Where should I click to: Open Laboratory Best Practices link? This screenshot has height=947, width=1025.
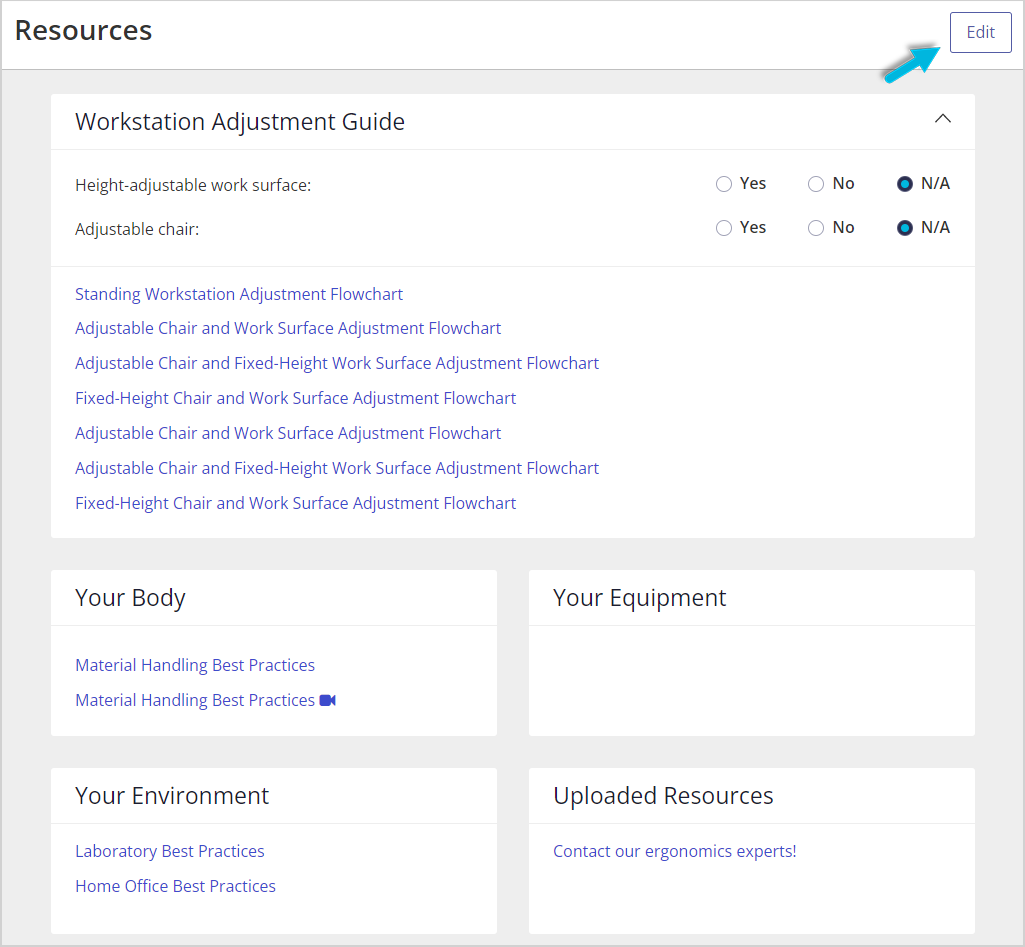tap(170, 852)
